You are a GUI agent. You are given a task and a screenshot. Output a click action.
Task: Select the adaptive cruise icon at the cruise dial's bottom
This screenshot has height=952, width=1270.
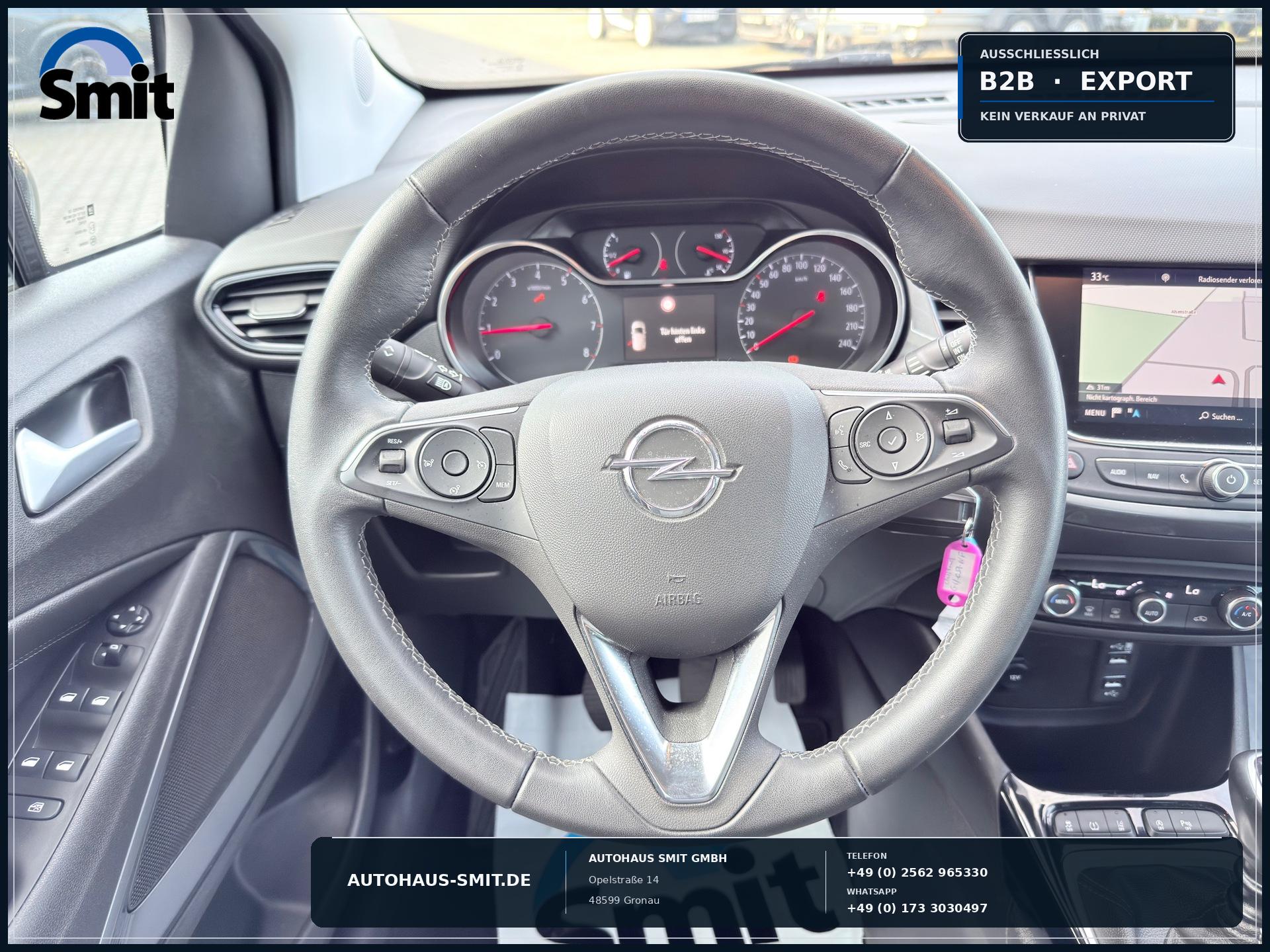(x=454, y=489)
